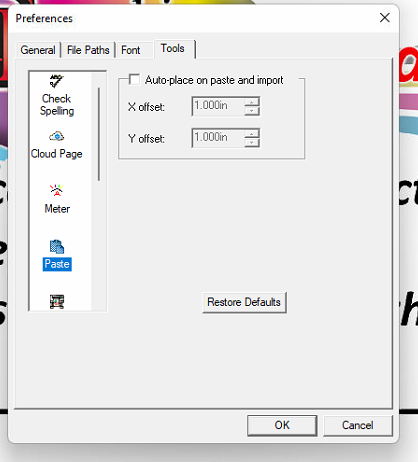Click the tools list scrollbar

coord(99,134)
